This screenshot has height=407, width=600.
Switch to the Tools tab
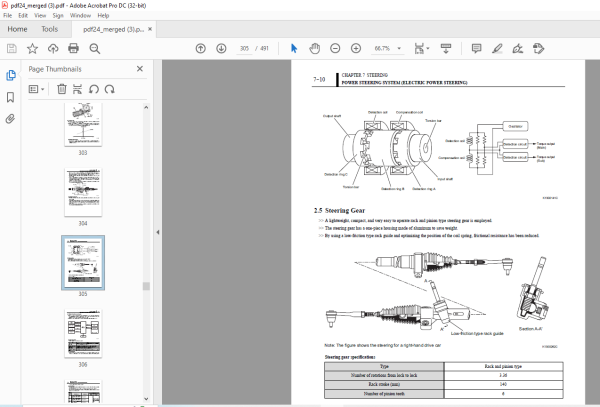point(50,29)
